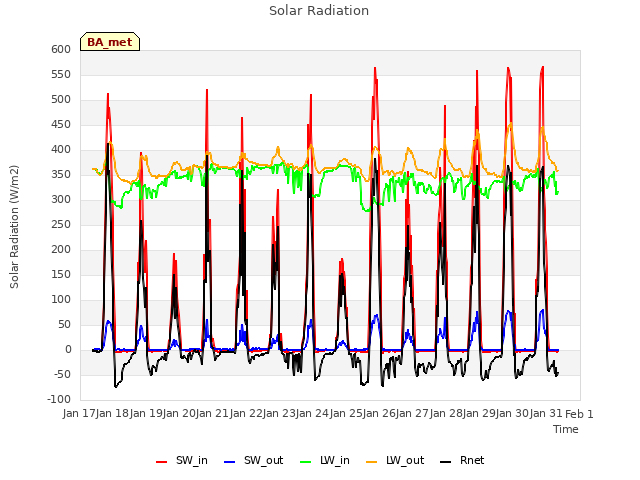The image size is (640, 480).
Task: Click the Jan 19 x-axis date label
Action: [146, 413]
